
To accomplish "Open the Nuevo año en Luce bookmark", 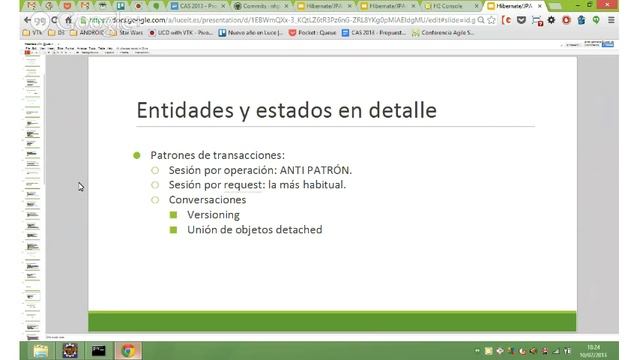I will click(x=251, y=33).
